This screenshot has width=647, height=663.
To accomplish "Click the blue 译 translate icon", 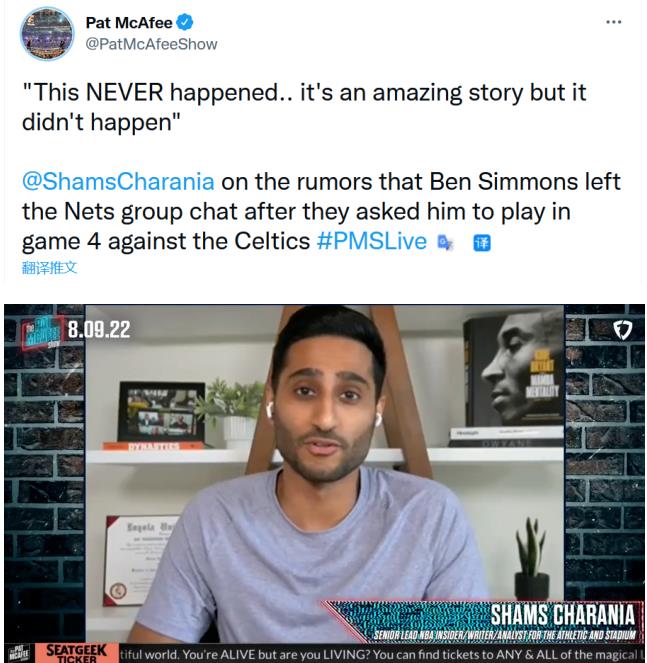I will [x=482, y=243].
